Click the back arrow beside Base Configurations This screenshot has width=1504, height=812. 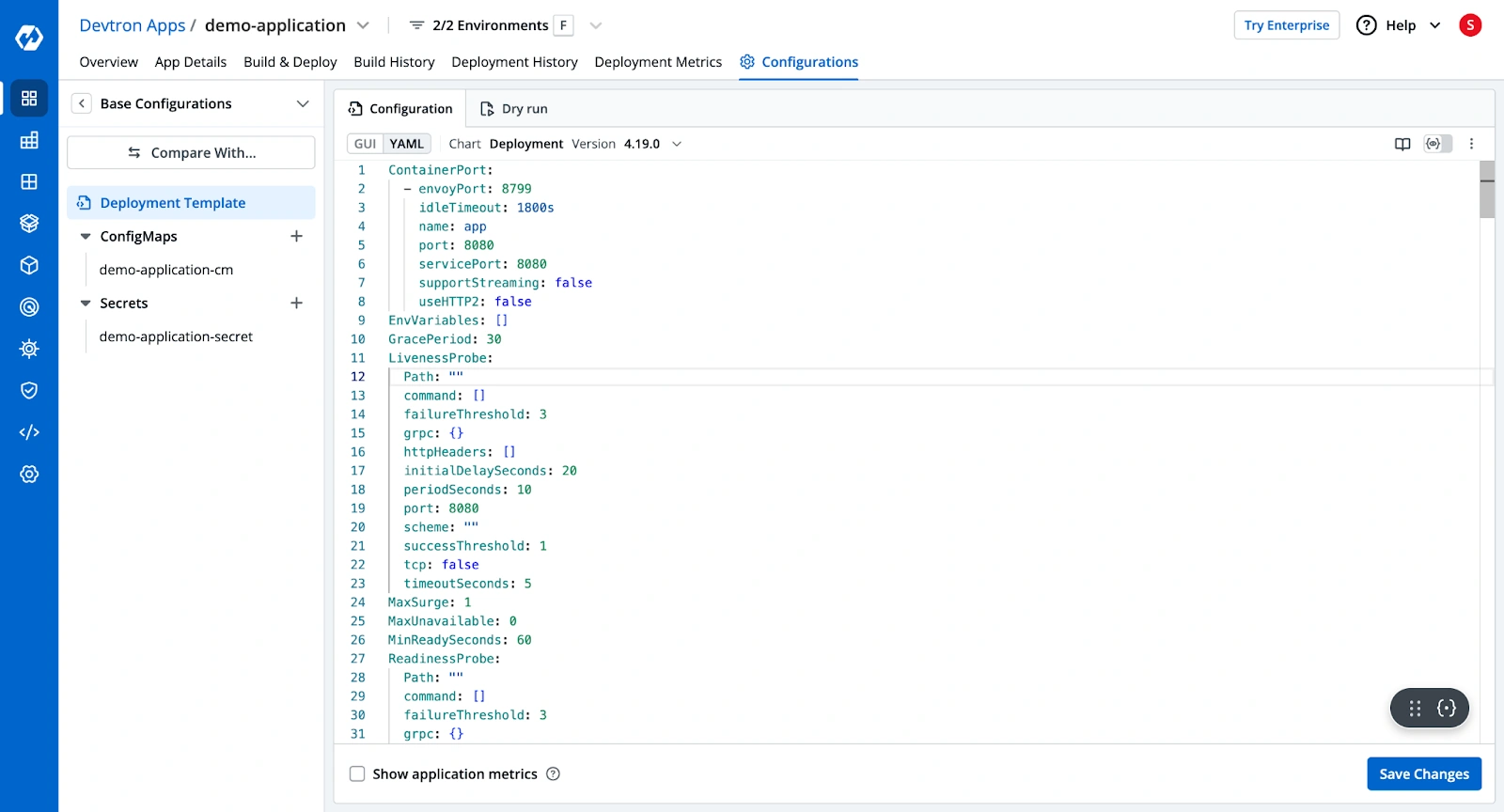(x=82, y=103)
